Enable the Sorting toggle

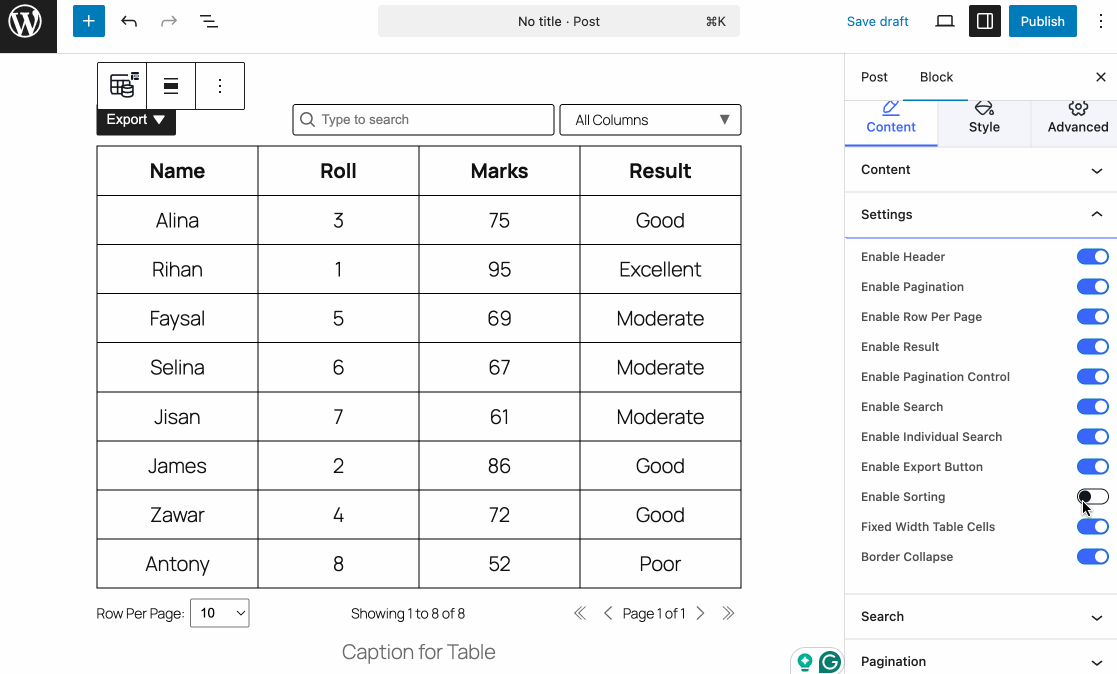click(x=1092, y=496)
